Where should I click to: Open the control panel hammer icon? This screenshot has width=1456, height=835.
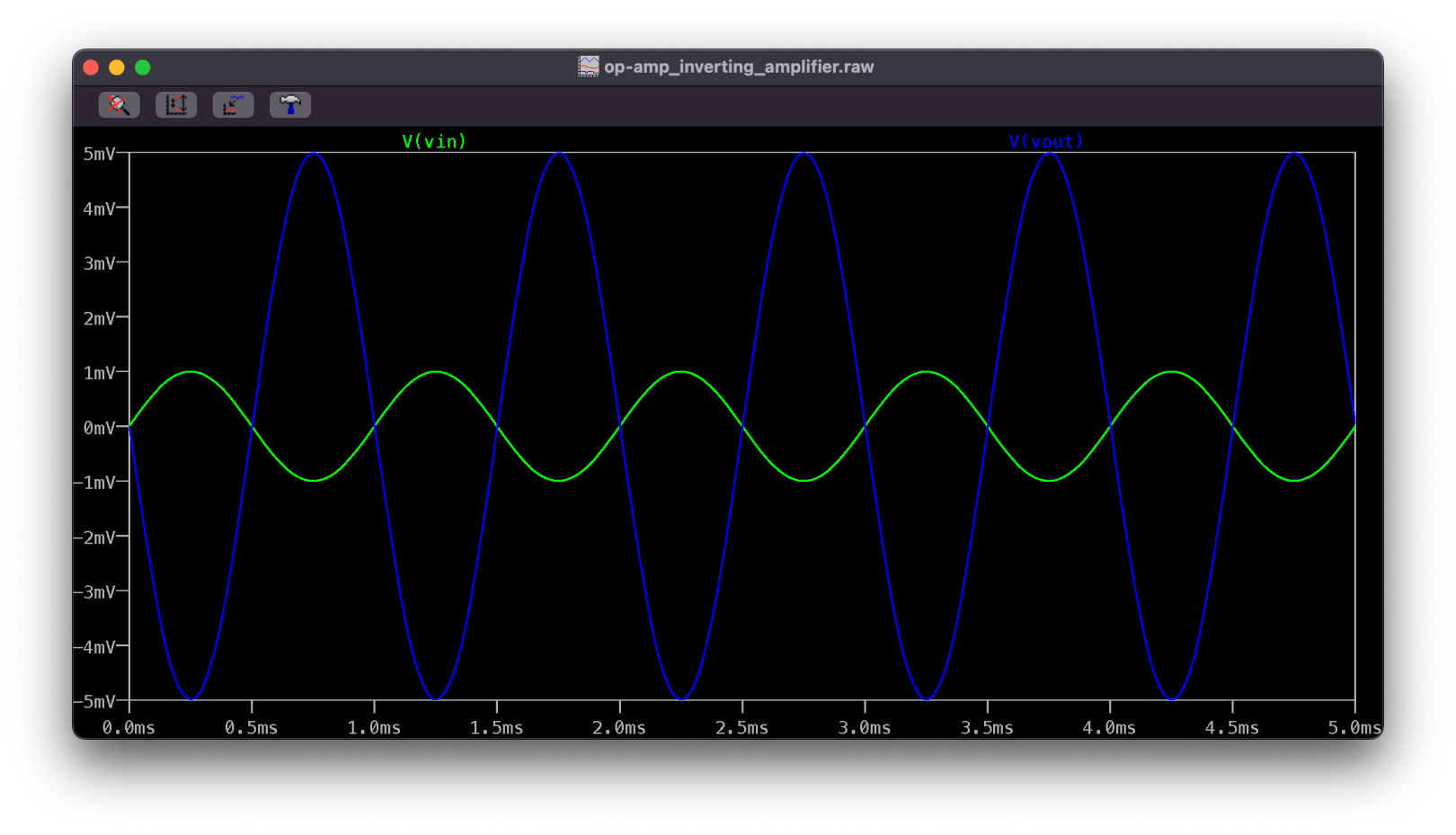pos(290,105)
